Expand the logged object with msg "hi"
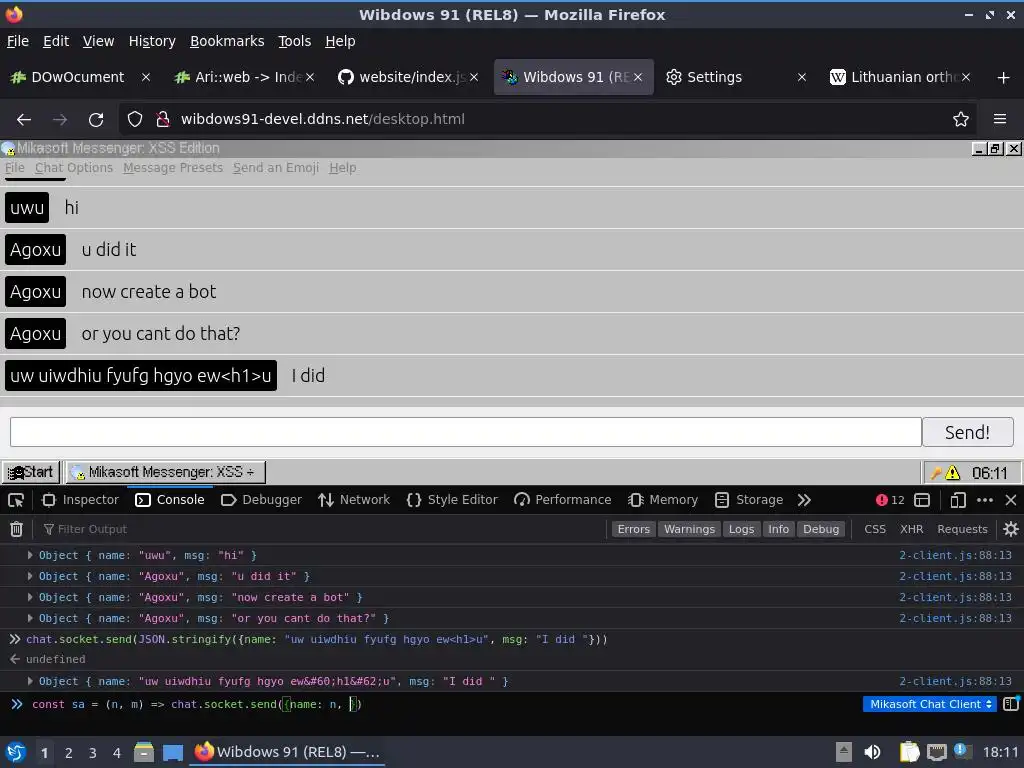1024x768 pixels. pos(30,555)
